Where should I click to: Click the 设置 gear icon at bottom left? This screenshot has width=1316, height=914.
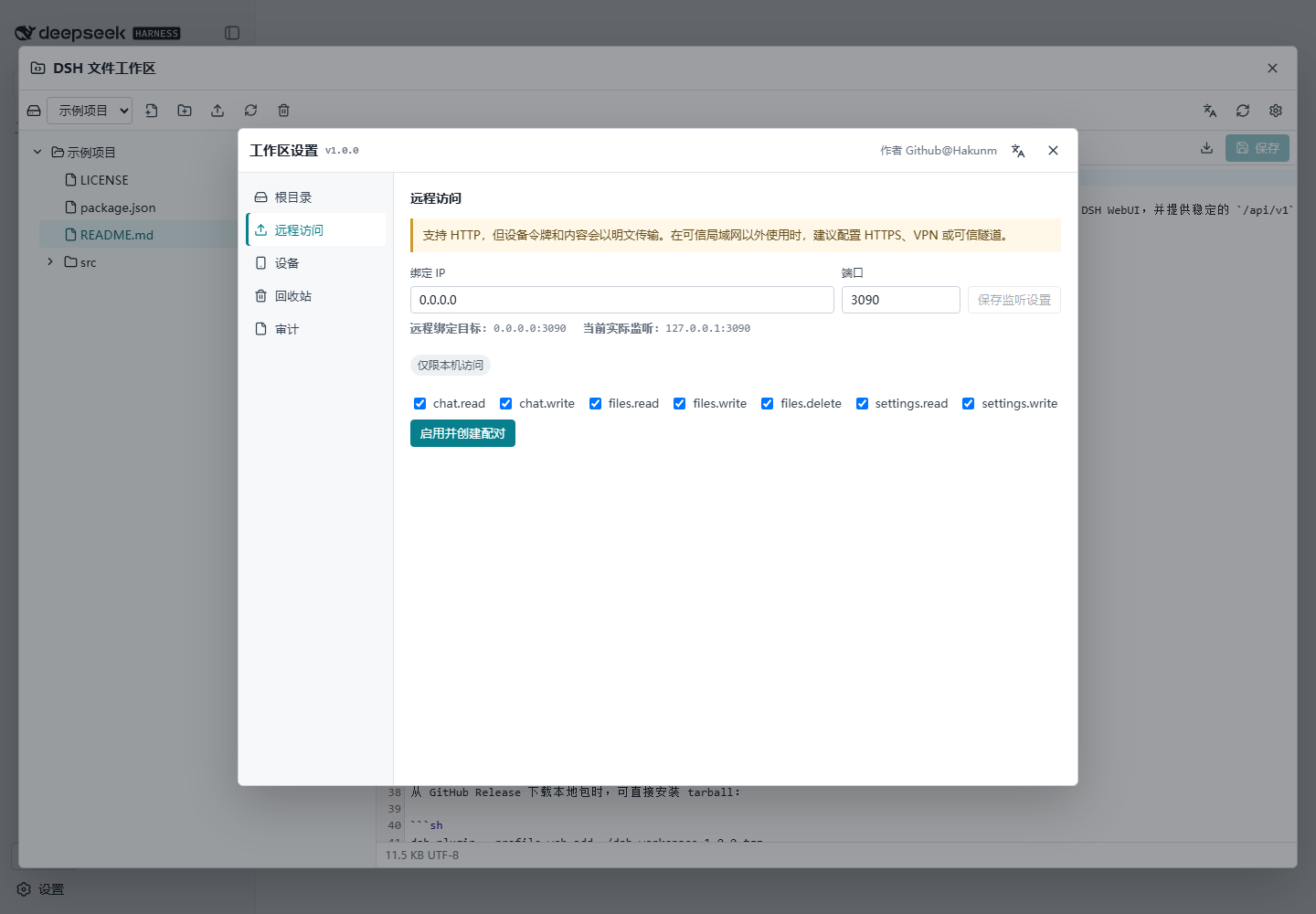[x=24, y=889]
